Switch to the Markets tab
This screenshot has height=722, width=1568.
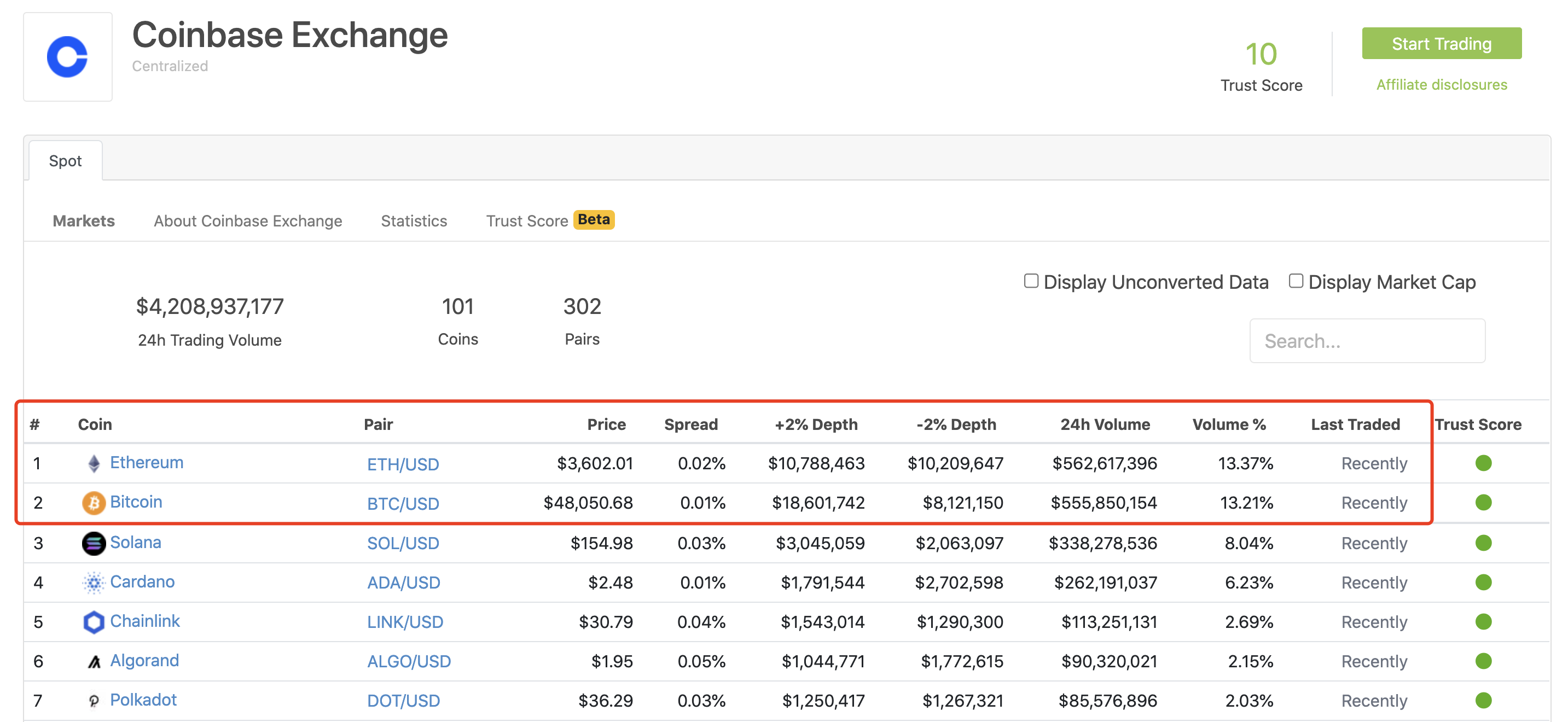point(83,220)
